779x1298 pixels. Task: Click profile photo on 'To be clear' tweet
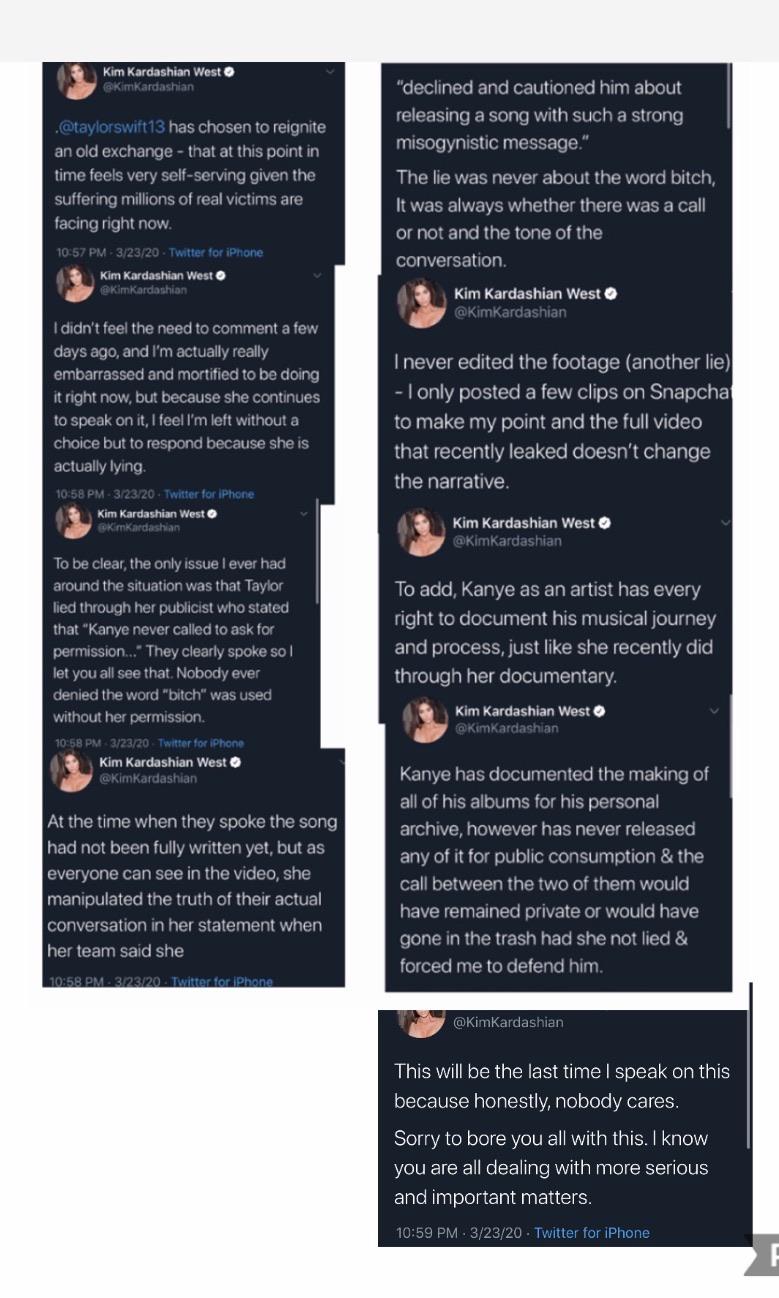click(73, 520)
